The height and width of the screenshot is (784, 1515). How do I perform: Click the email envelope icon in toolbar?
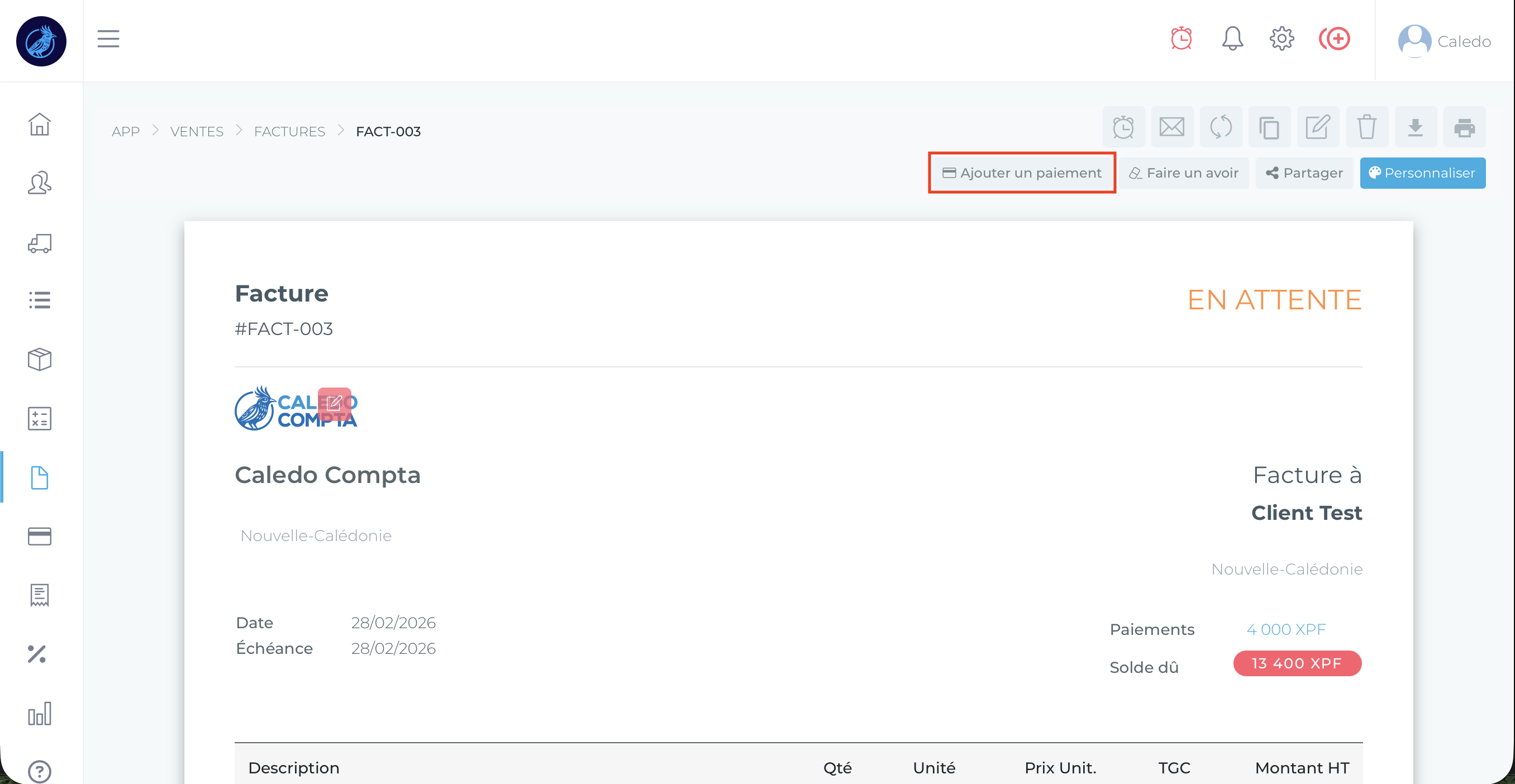[x=1171, y=127]
